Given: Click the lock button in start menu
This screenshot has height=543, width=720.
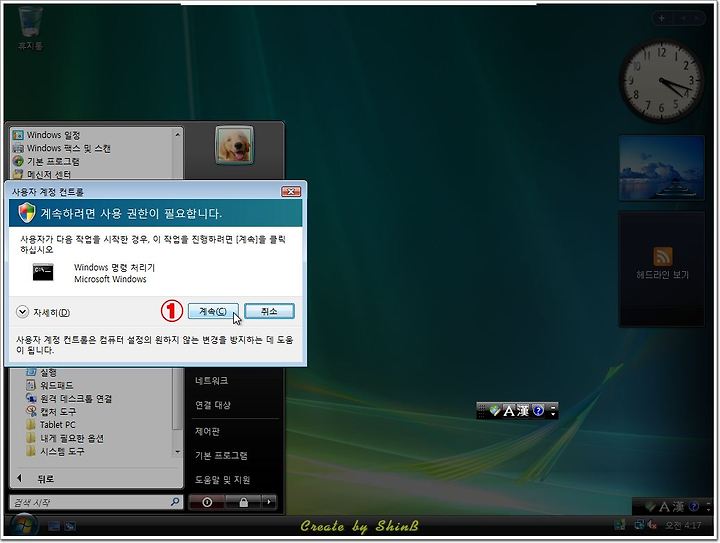Looking at the screenshot, I should [x=243, y=503].
